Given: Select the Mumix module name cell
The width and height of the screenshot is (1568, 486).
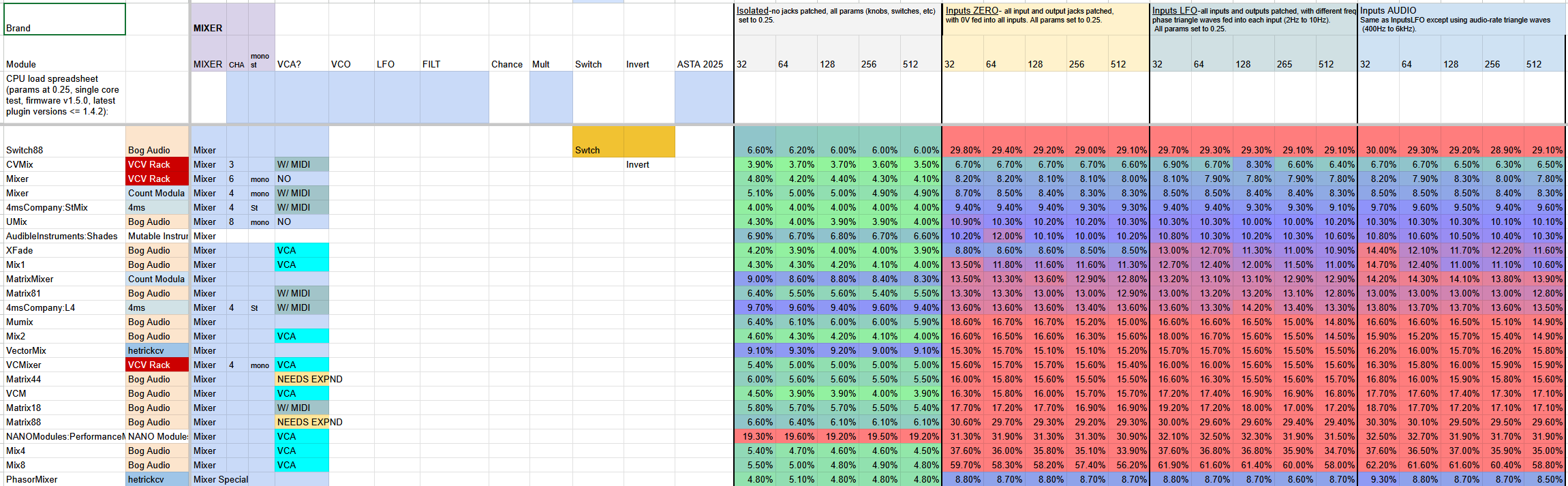Looking at the screenshot, I should tap(64, 322).
